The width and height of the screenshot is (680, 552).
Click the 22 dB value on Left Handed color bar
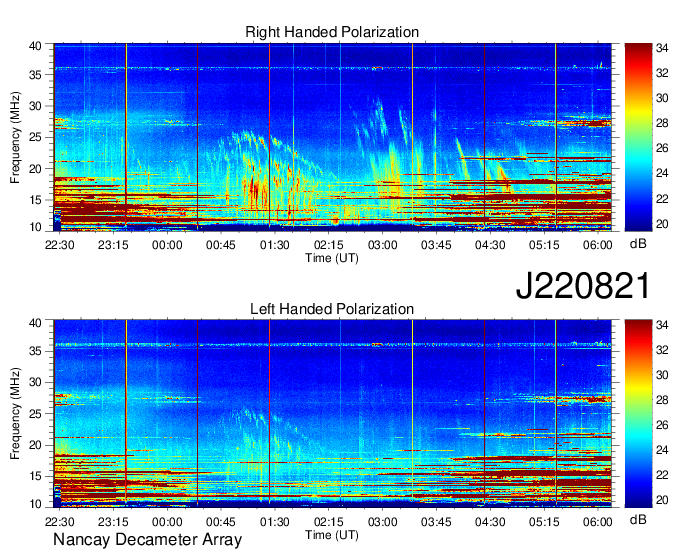click(x=662, y=475)
